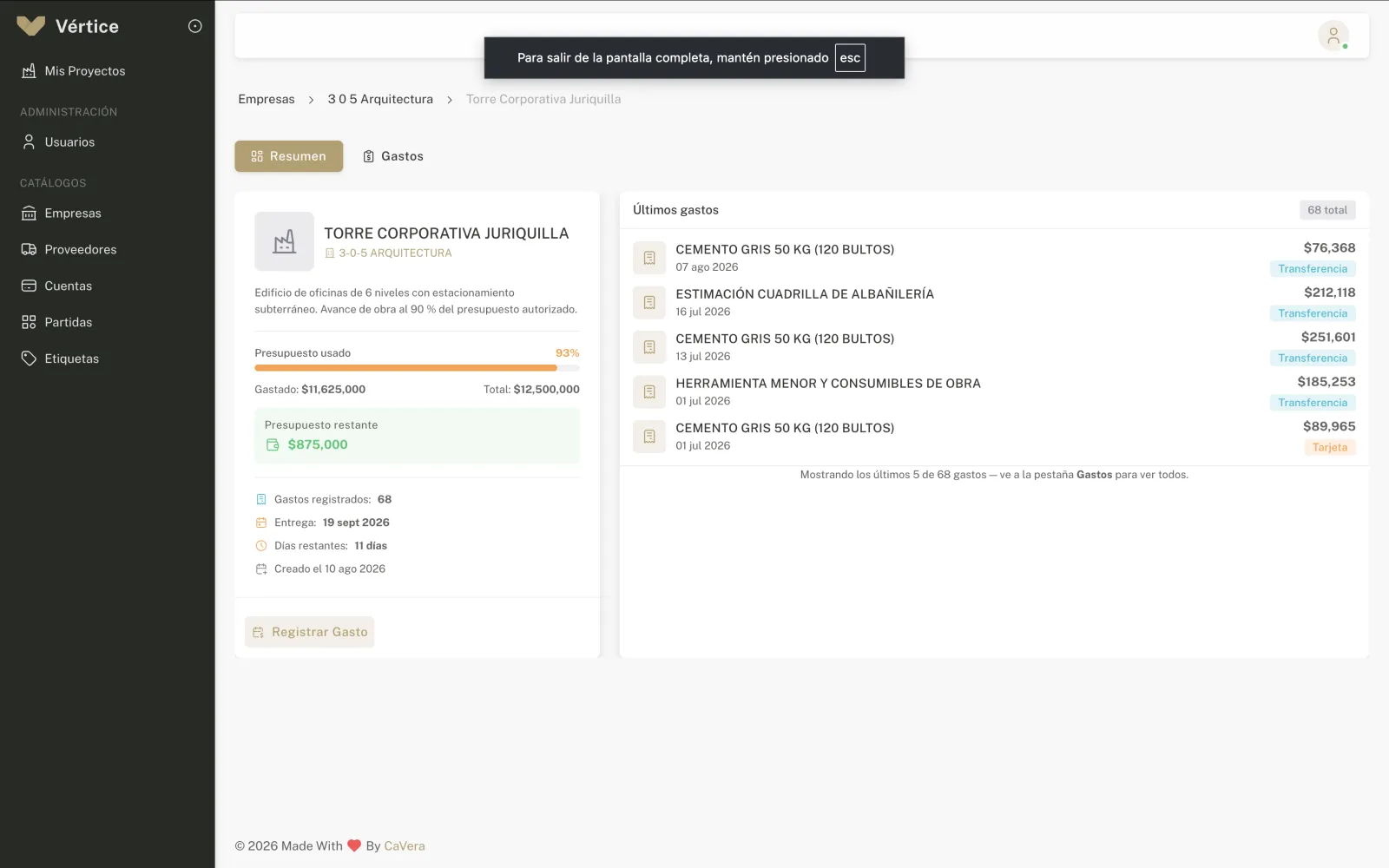Open ESTIMACIÓN CUADRILLA DE ALBAÑILERÍA expense

805,294
